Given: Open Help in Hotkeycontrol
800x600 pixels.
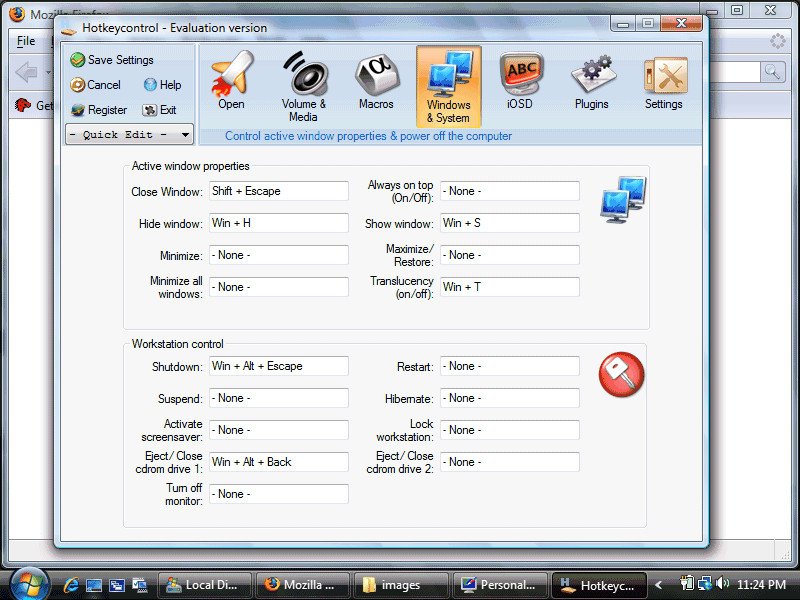Looking at the screenshot, I should (x=162, y=85).
